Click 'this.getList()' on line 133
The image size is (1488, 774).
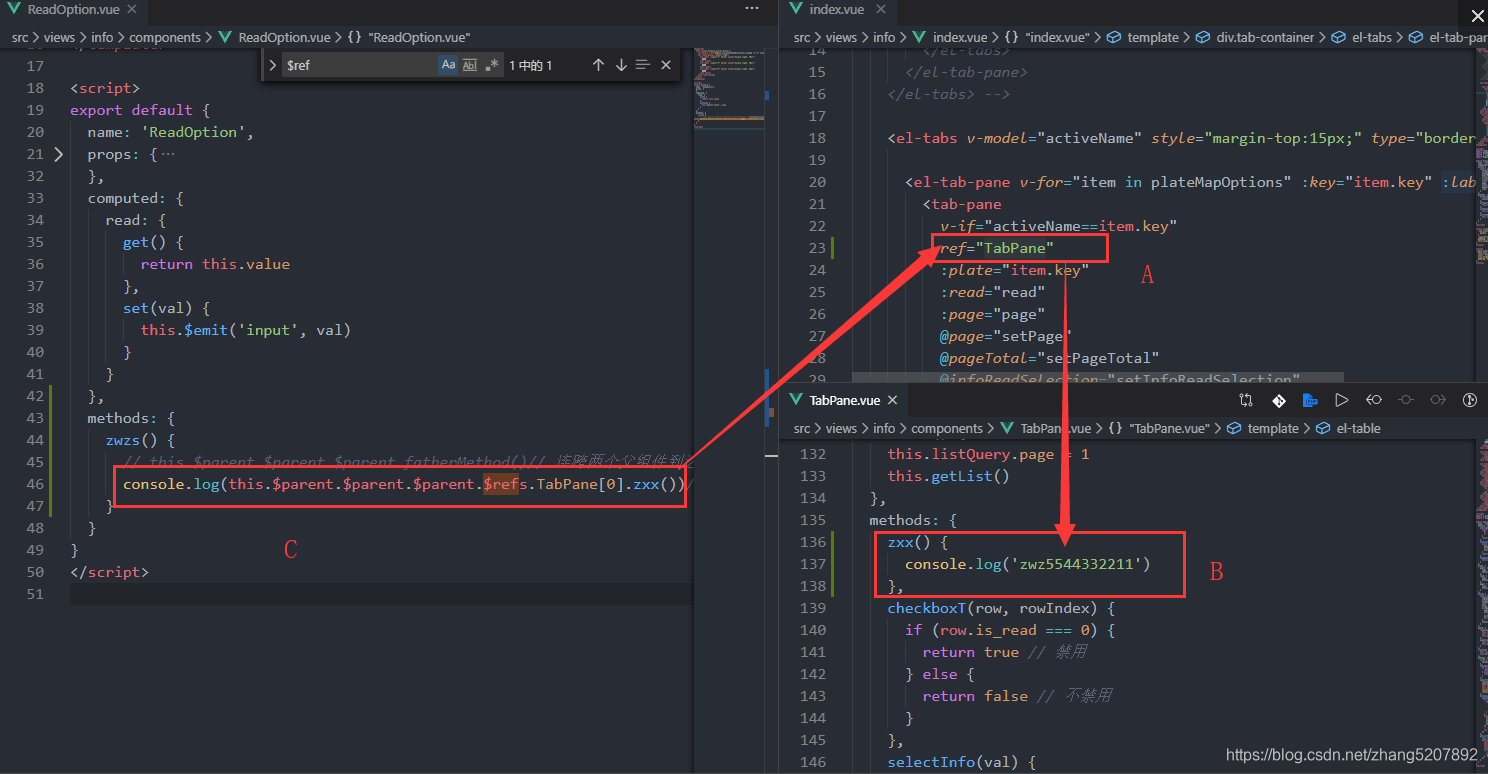tap(948, 476)
